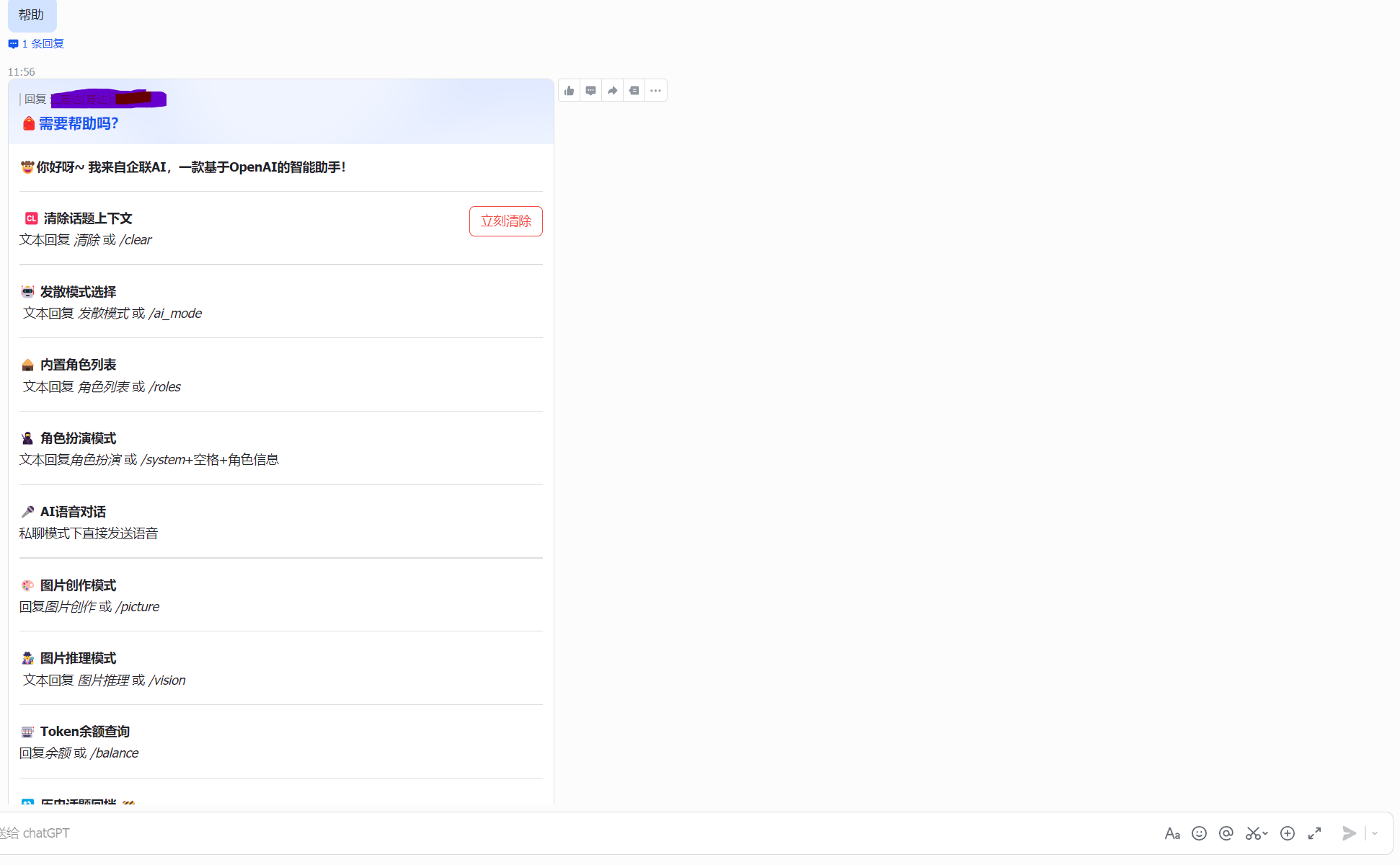Image resolution: width=1400 pixels, height=865 pixels.
Task: Click the quote message icon in hover toolbar
Action: coord(634,91)
